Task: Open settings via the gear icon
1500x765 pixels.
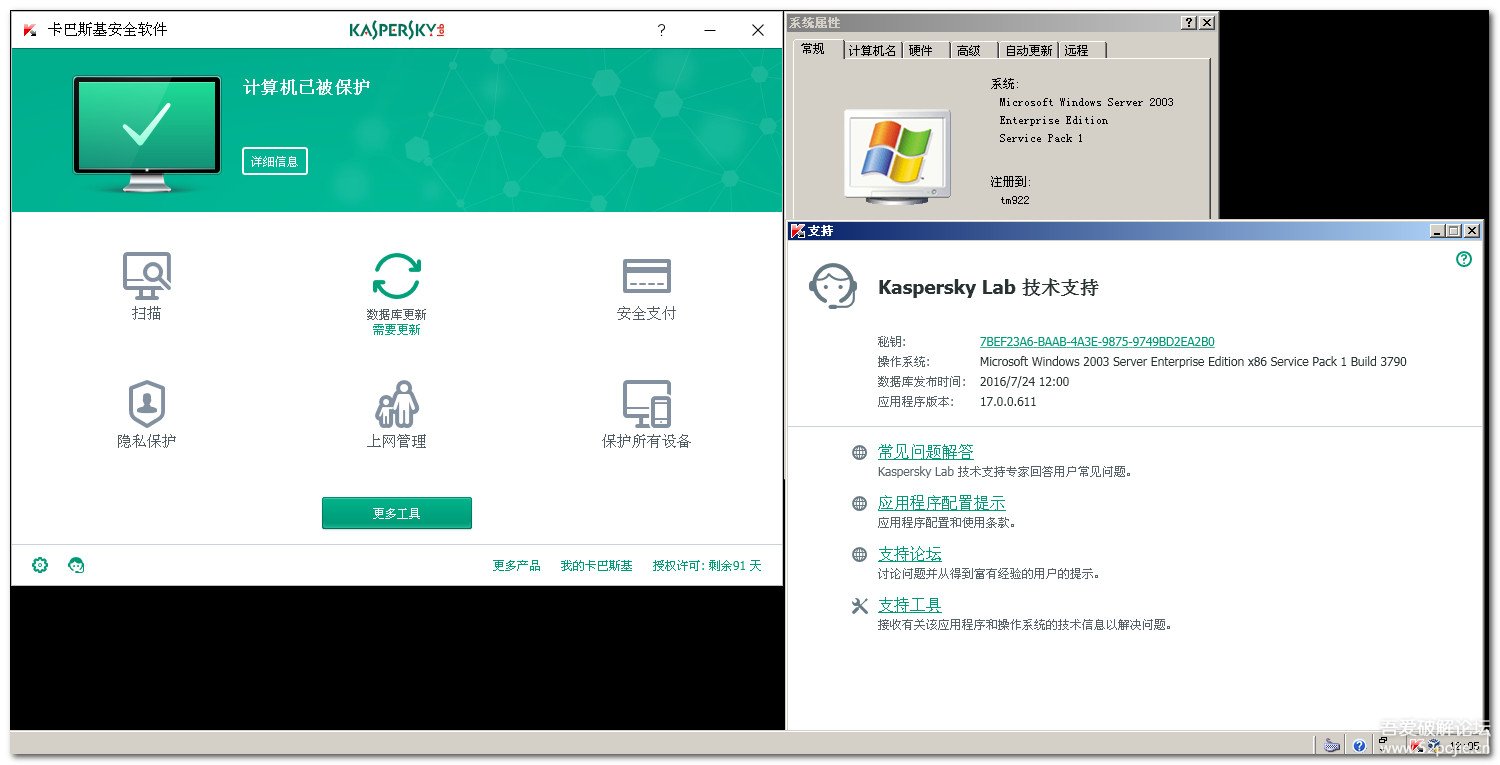Action: pyautogui.click(x=40, y=565)
